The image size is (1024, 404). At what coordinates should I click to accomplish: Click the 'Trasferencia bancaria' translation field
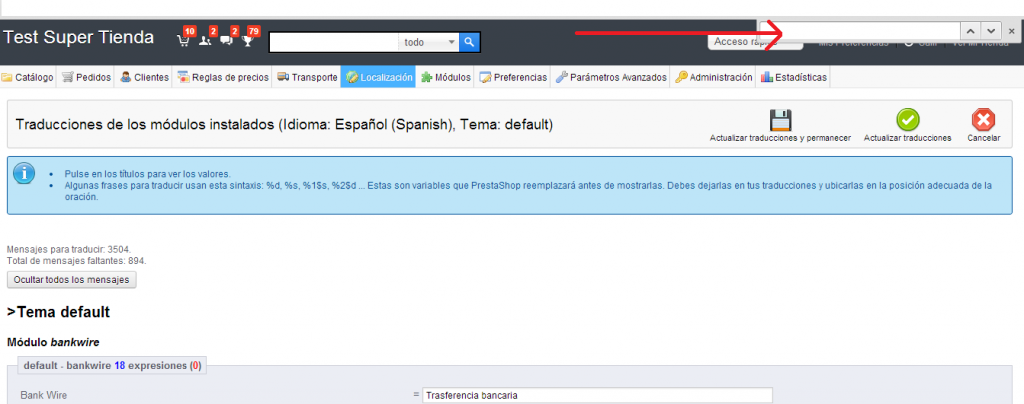click(598, 396)
